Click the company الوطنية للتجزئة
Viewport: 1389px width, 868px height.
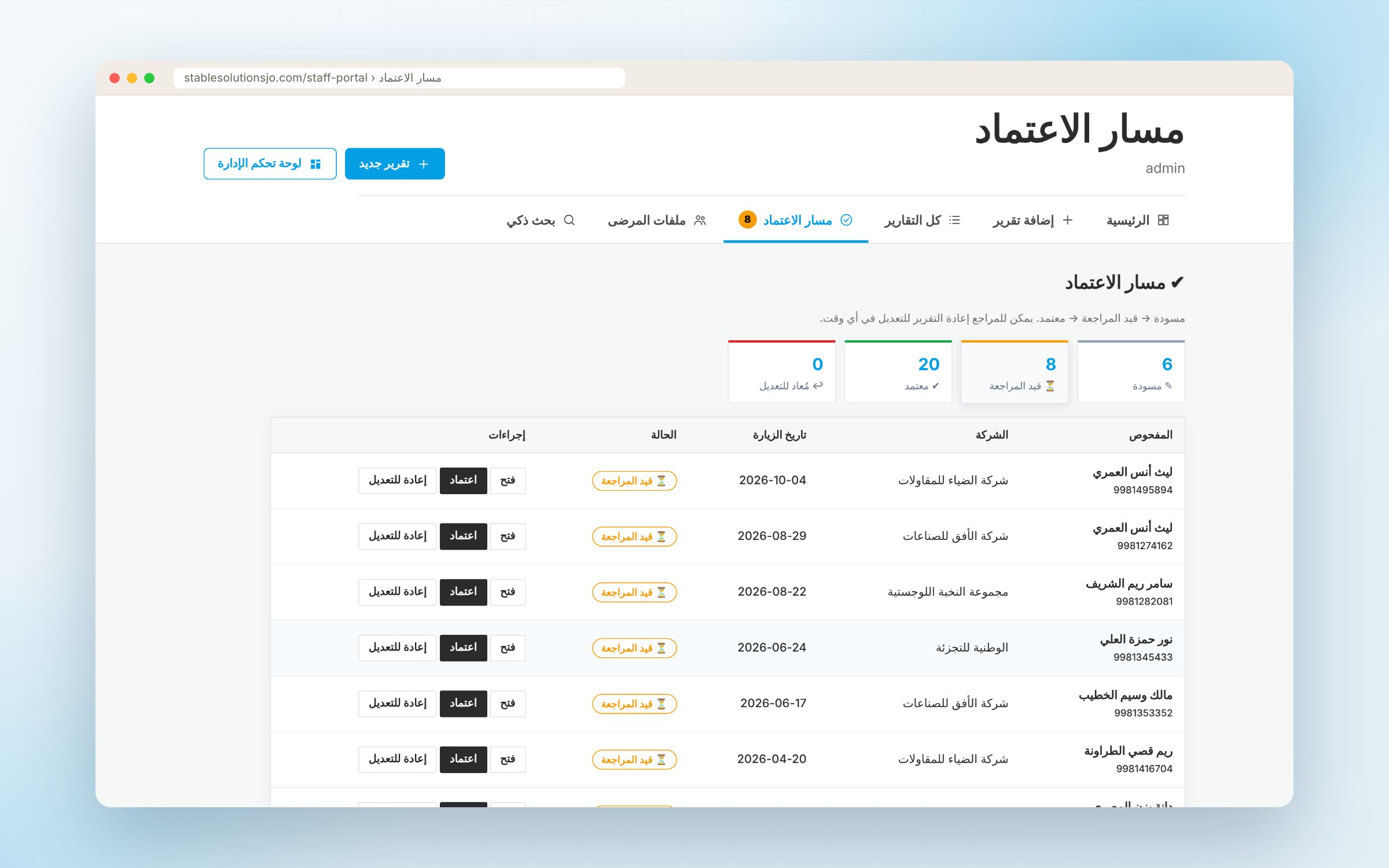(x=972, y=648)
